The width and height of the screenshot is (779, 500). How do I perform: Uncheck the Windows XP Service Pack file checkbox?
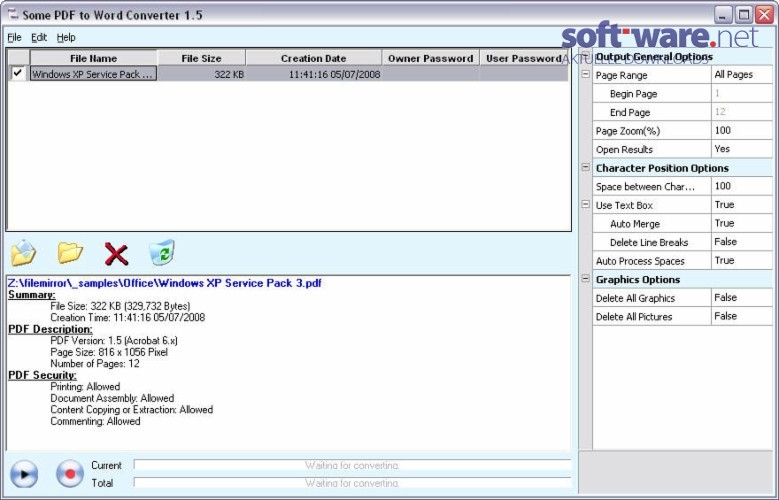tap(18, 73)
